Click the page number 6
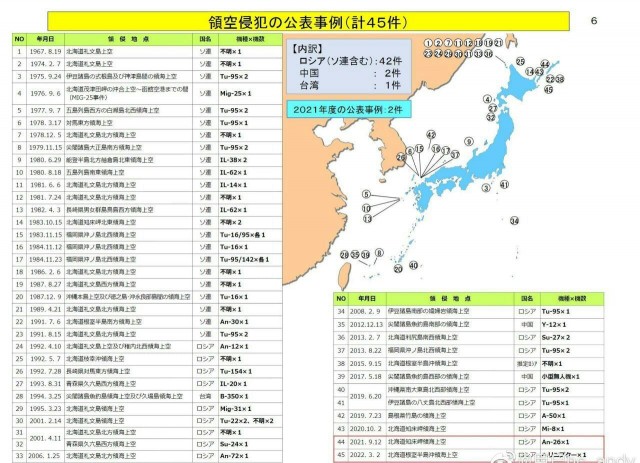This screenshot has width=640, height=463. pos(594,21)
